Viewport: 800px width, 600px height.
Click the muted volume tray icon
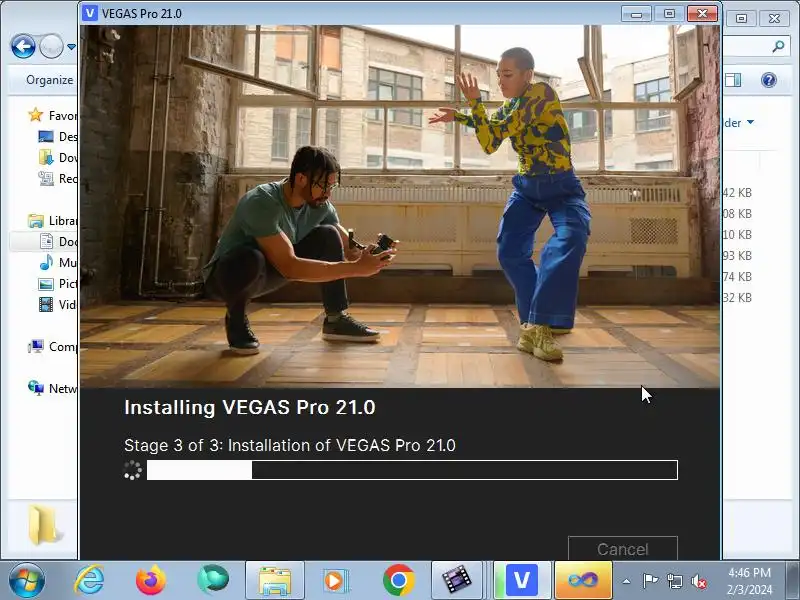point(699,581)
